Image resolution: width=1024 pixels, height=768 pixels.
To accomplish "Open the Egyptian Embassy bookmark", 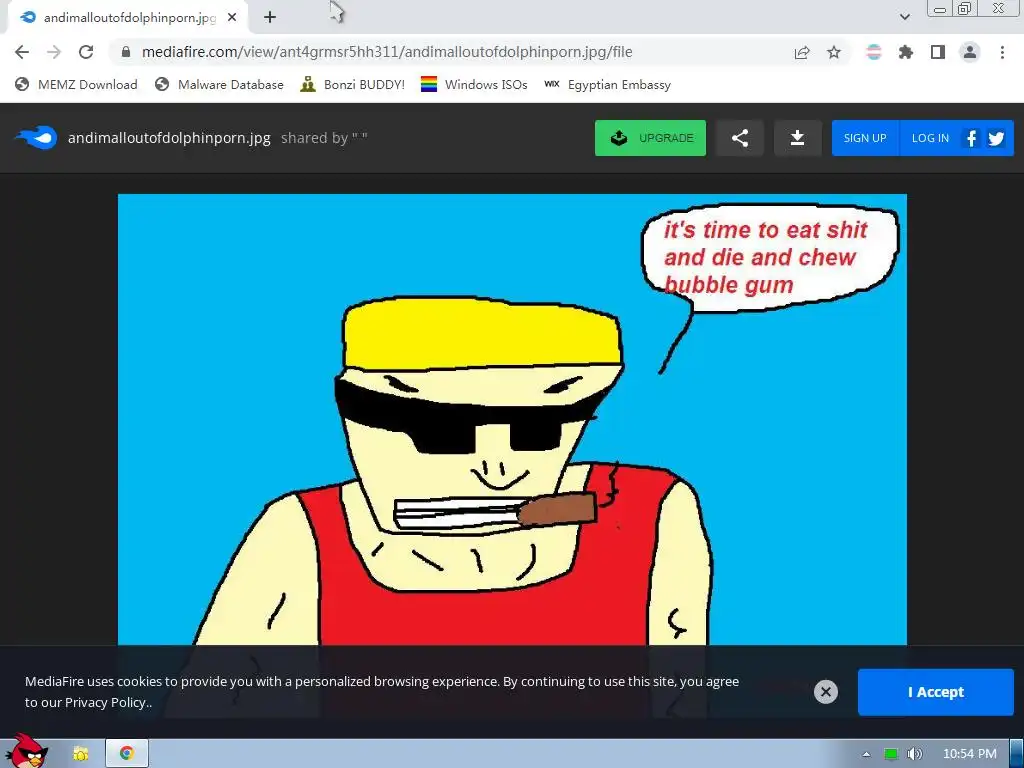I will click(607, 85).
